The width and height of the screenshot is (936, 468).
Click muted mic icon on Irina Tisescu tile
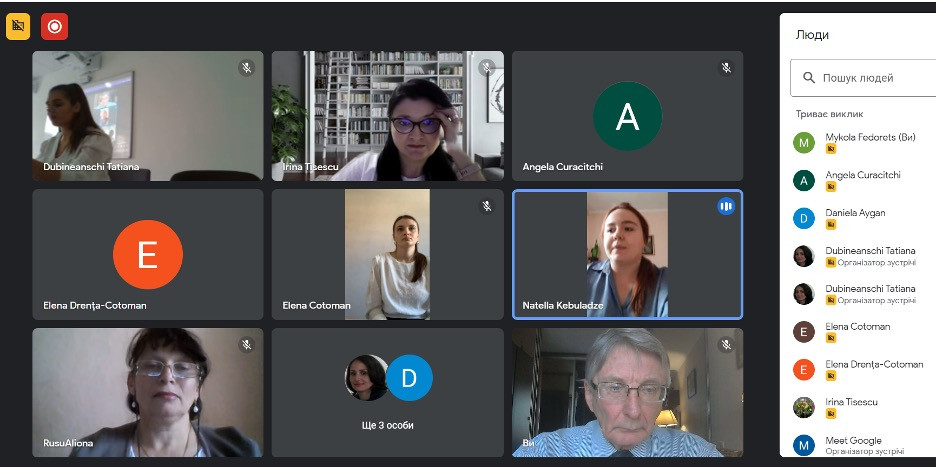[487, 67]
